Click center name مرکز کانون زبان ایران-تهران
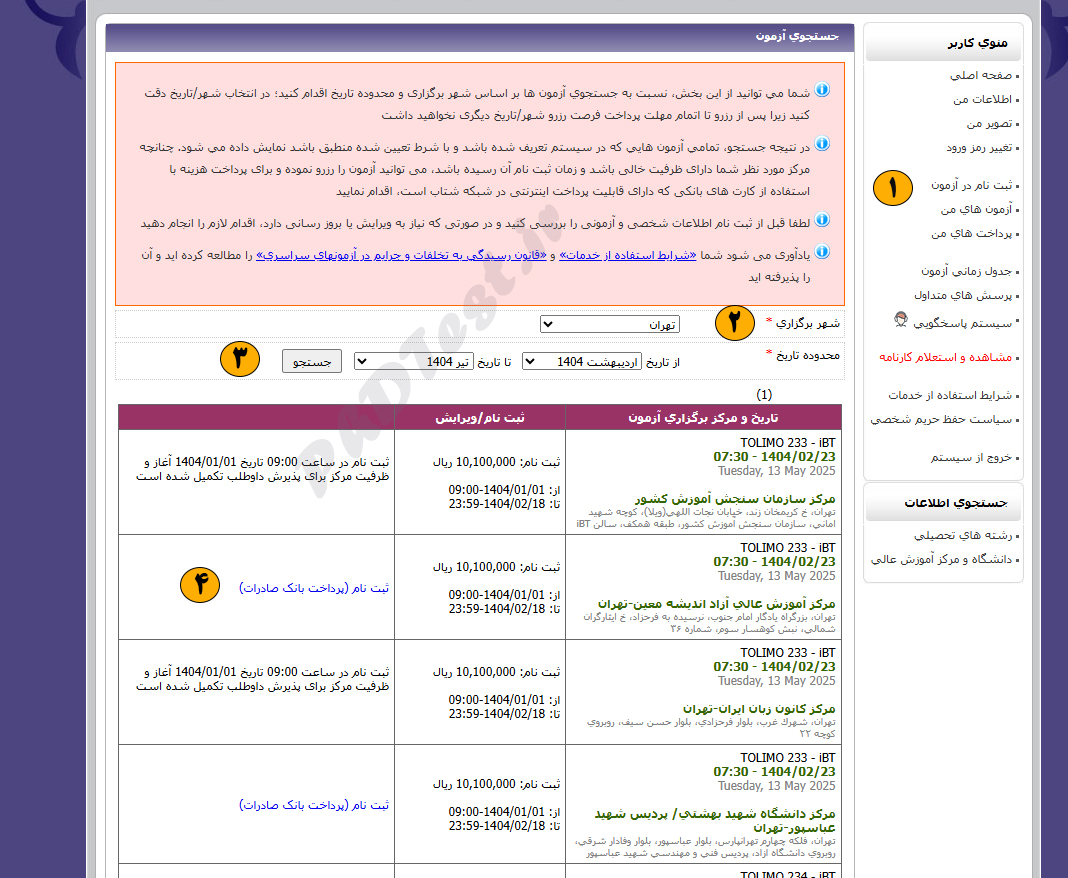1068x878 pixels. click(x=759, y=709)
